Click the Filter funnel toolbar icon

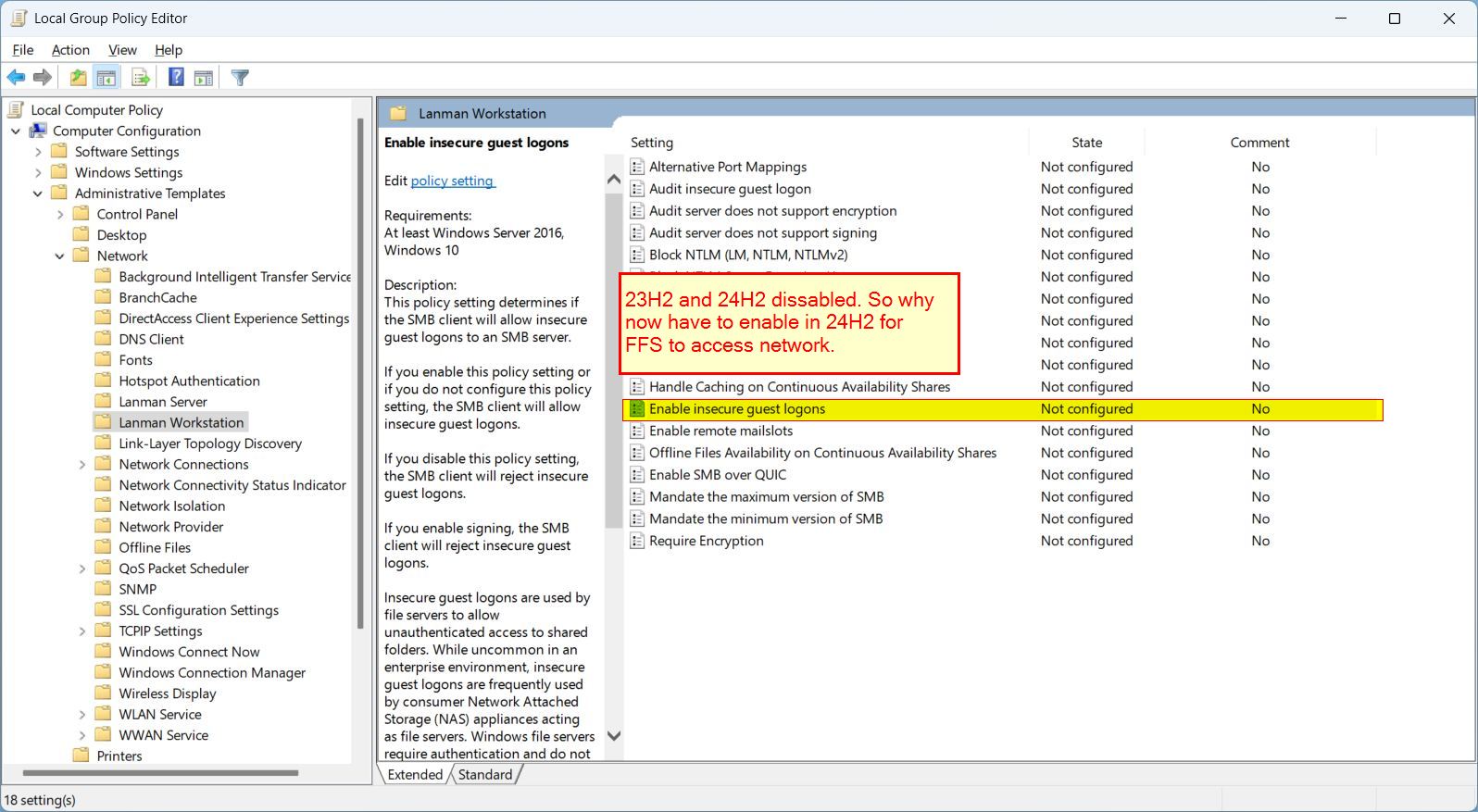pyautogui.click(x=240, y=78)
